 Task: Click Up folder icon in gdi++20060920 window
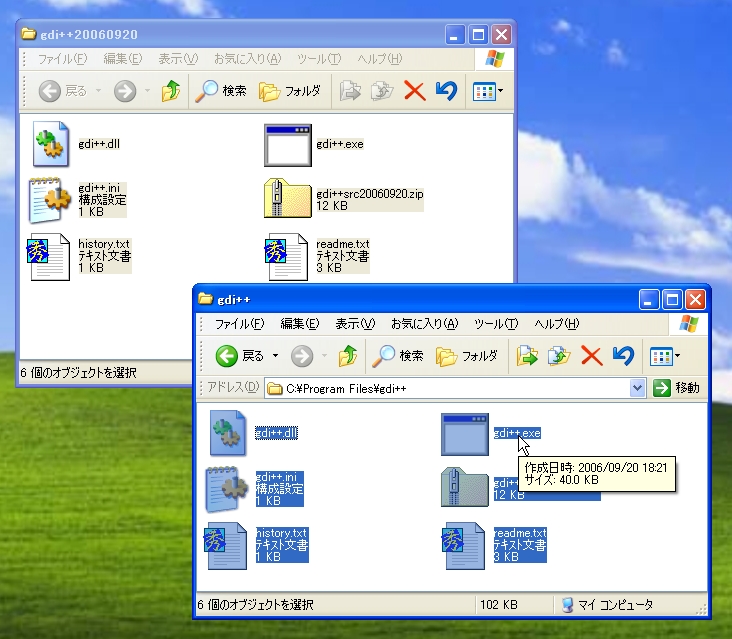pyautogui.click(x=171, y=91)
